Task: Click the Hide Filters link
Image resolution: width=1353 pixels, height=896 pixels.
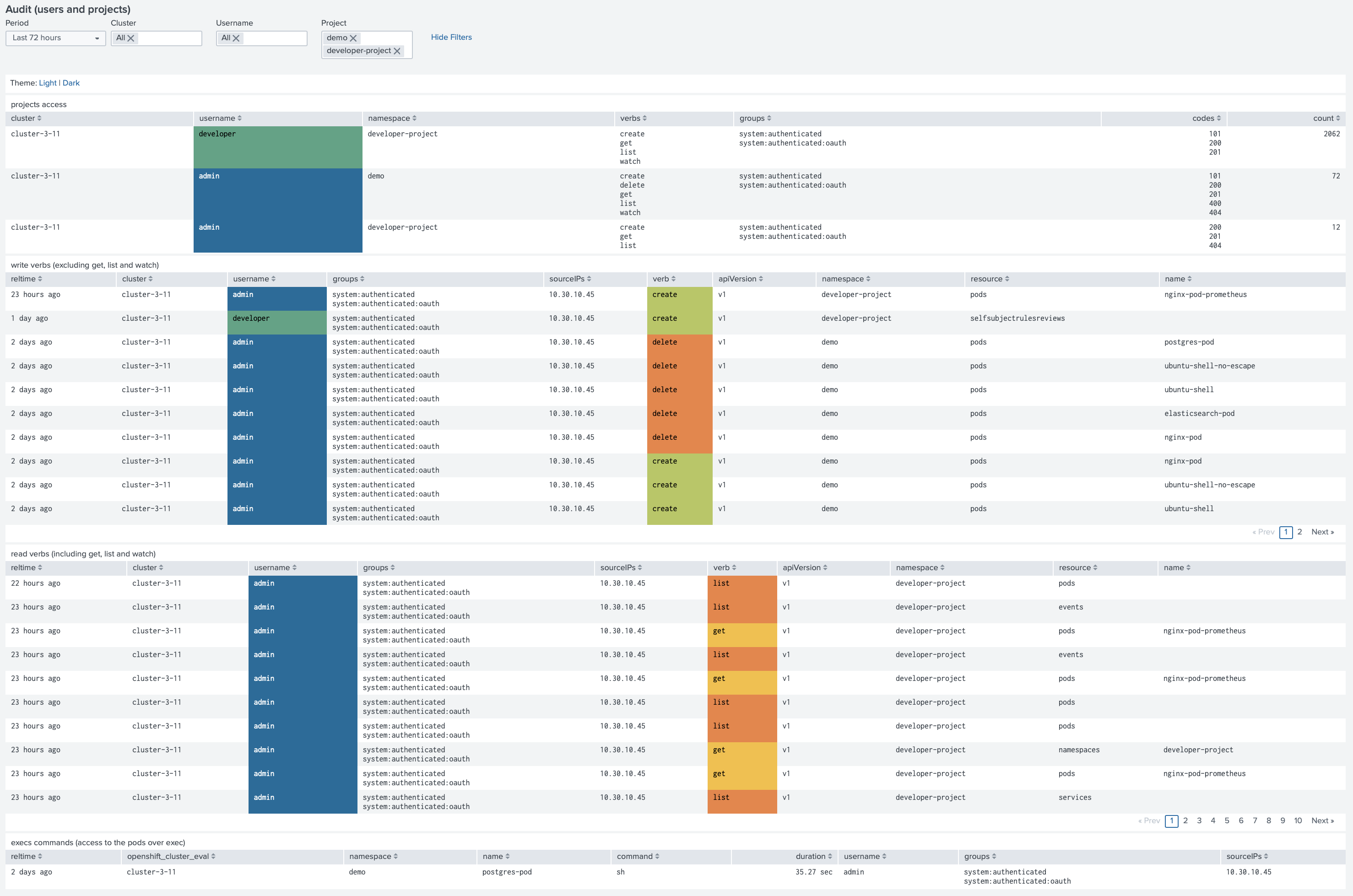Action: [451, 37]
